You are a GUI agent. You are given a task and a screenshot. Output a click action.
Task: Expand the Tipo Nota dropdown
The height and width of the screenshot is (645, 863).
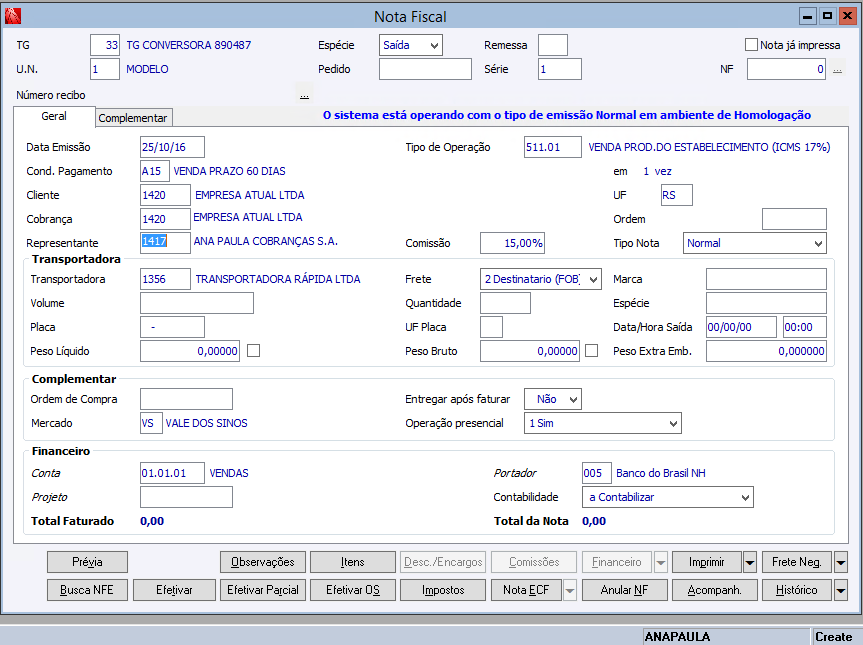(x=818, y=243)
